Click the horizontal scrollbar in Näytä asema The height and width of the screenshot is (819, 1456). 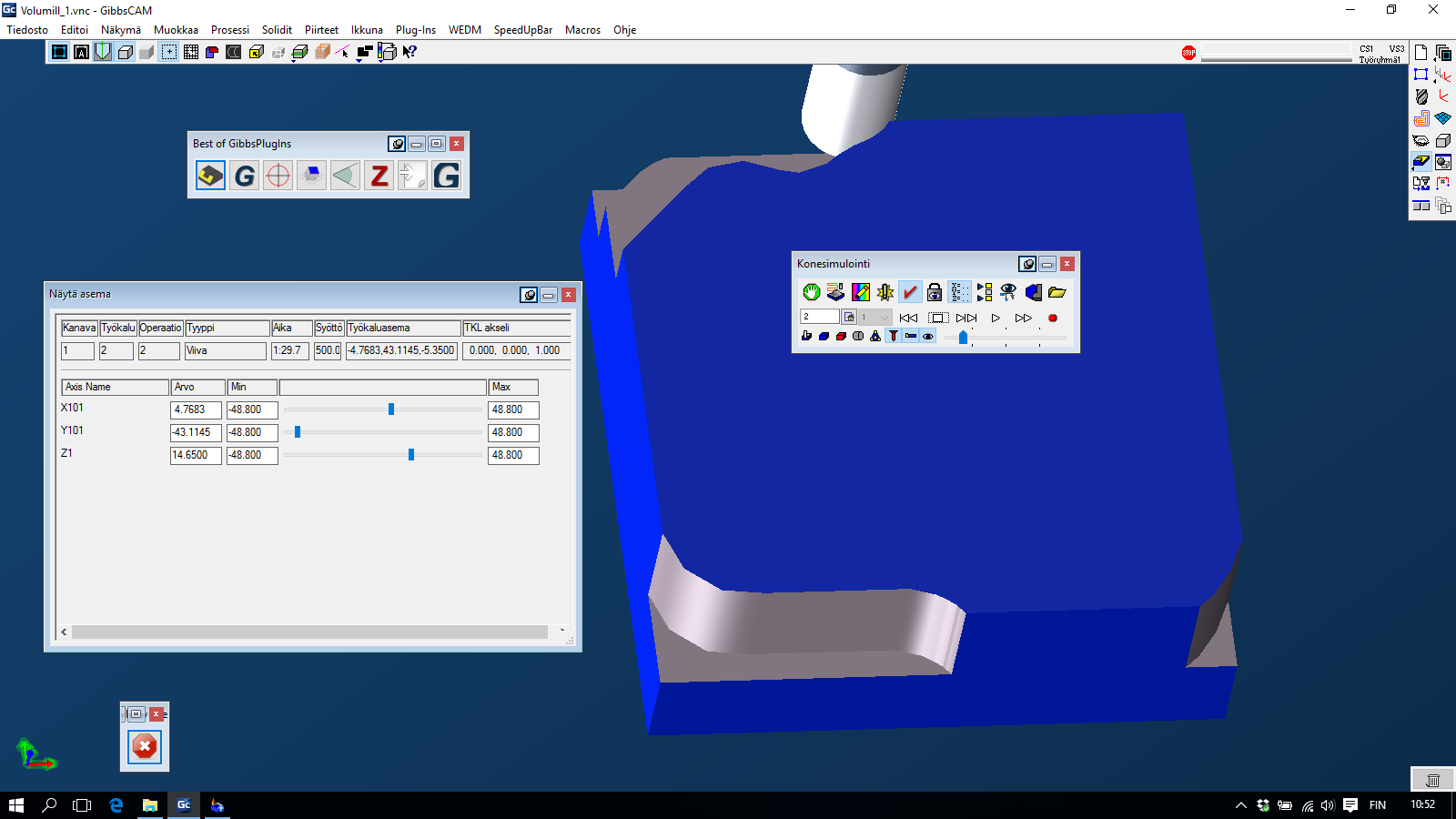tap(309, 632)
